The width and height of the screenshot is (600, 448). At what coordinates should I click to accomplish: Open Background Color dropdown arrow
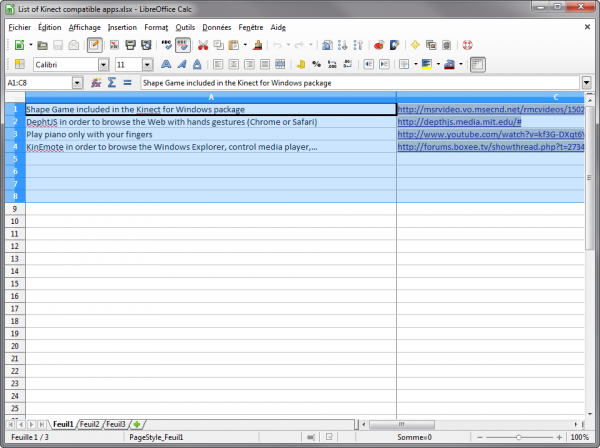pos(438,64)
